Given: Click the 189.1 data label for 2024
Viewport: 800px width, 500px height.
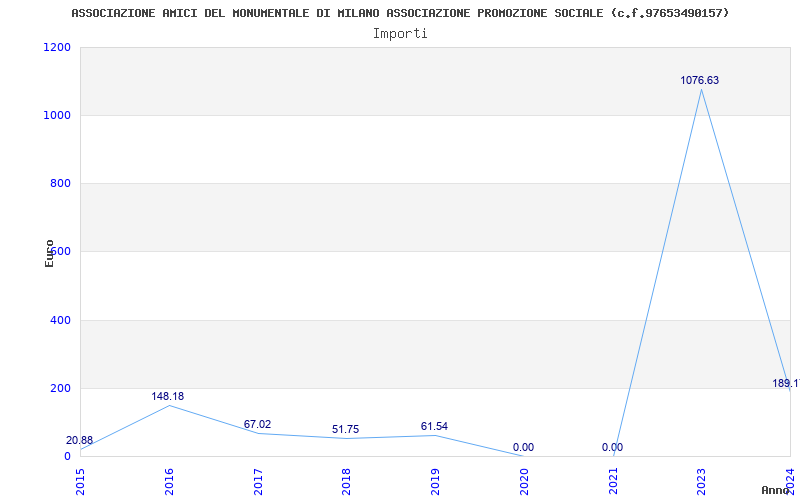Looking at the screenshot, I should (786, 383).
